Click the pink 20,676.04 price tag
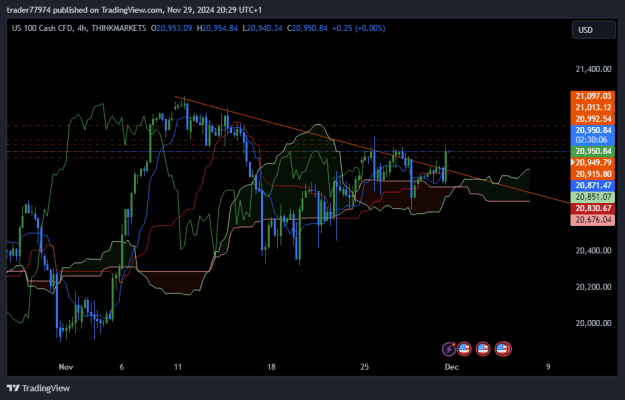The image size is (625, 400). (593, 220)
